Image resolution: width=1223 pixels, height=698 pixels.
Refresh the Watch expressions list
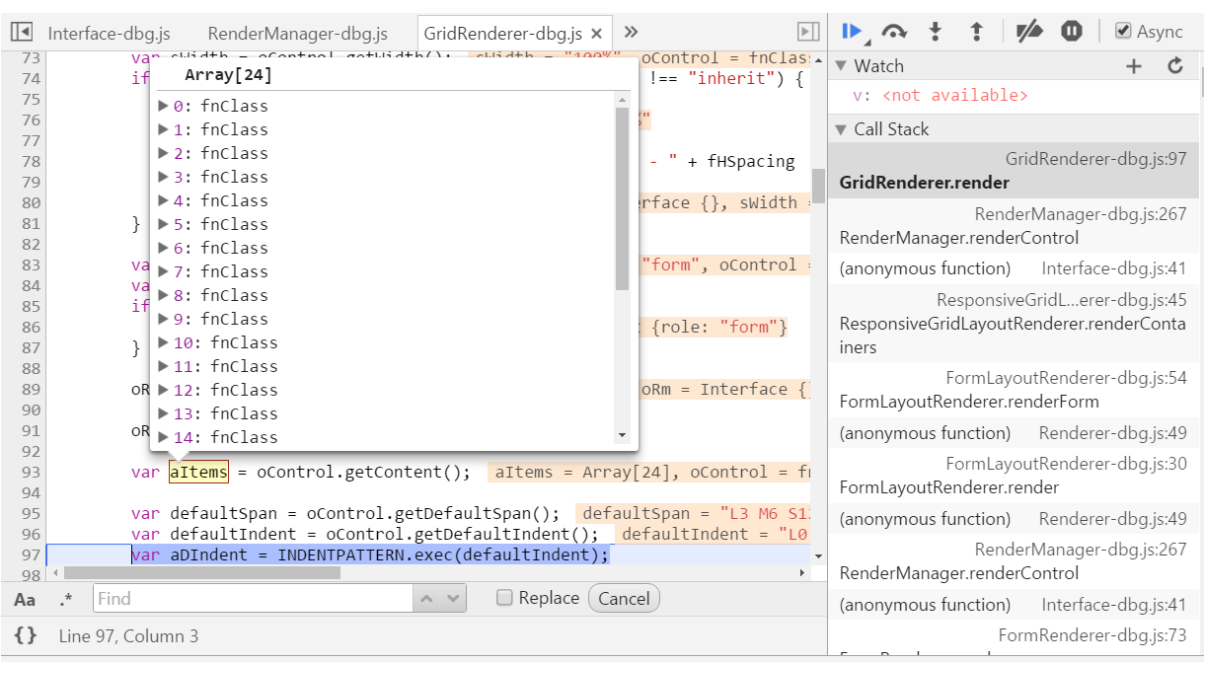point(1175,66)
